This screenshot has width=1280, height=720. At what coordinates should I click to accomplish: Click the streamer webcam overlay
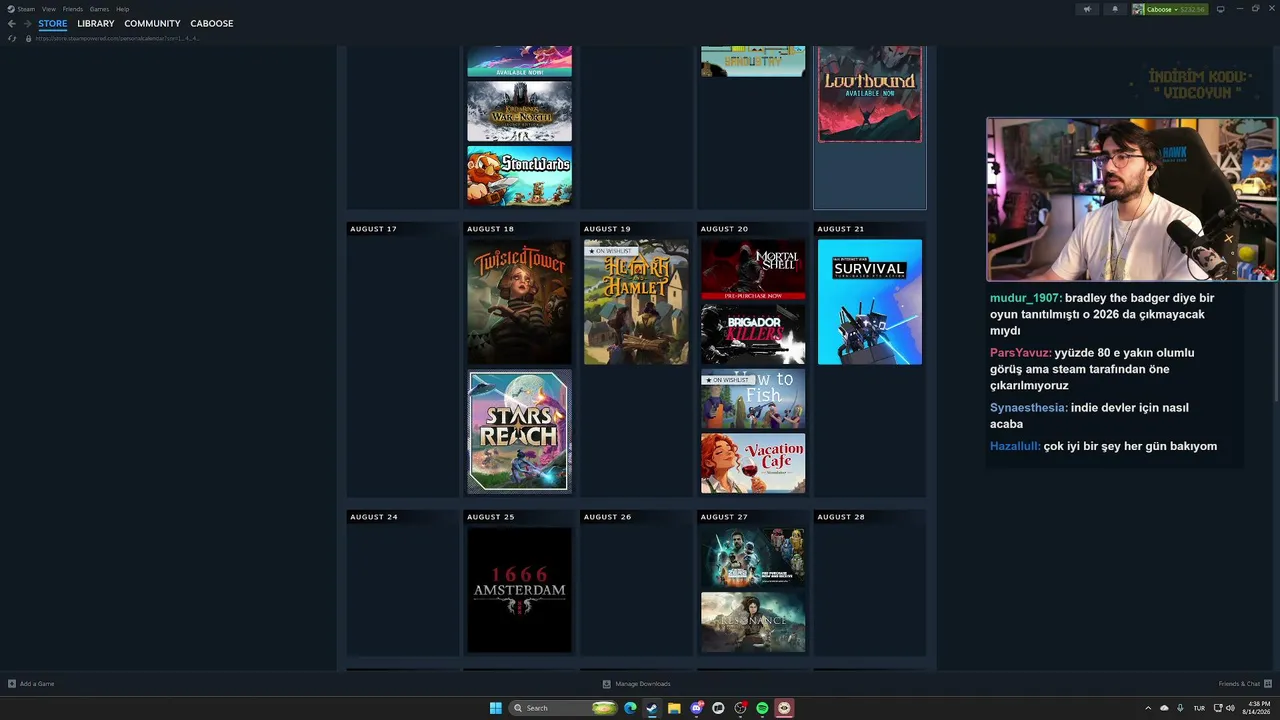coord(1131,200)
